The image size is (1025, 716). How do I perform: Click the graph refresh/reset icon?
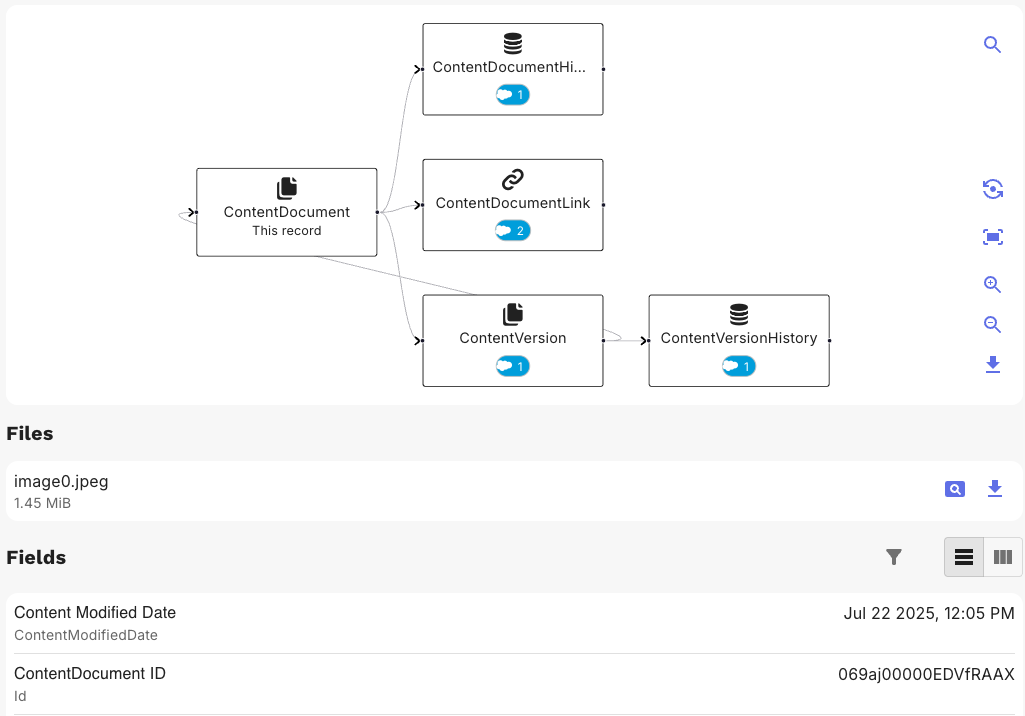992,189
